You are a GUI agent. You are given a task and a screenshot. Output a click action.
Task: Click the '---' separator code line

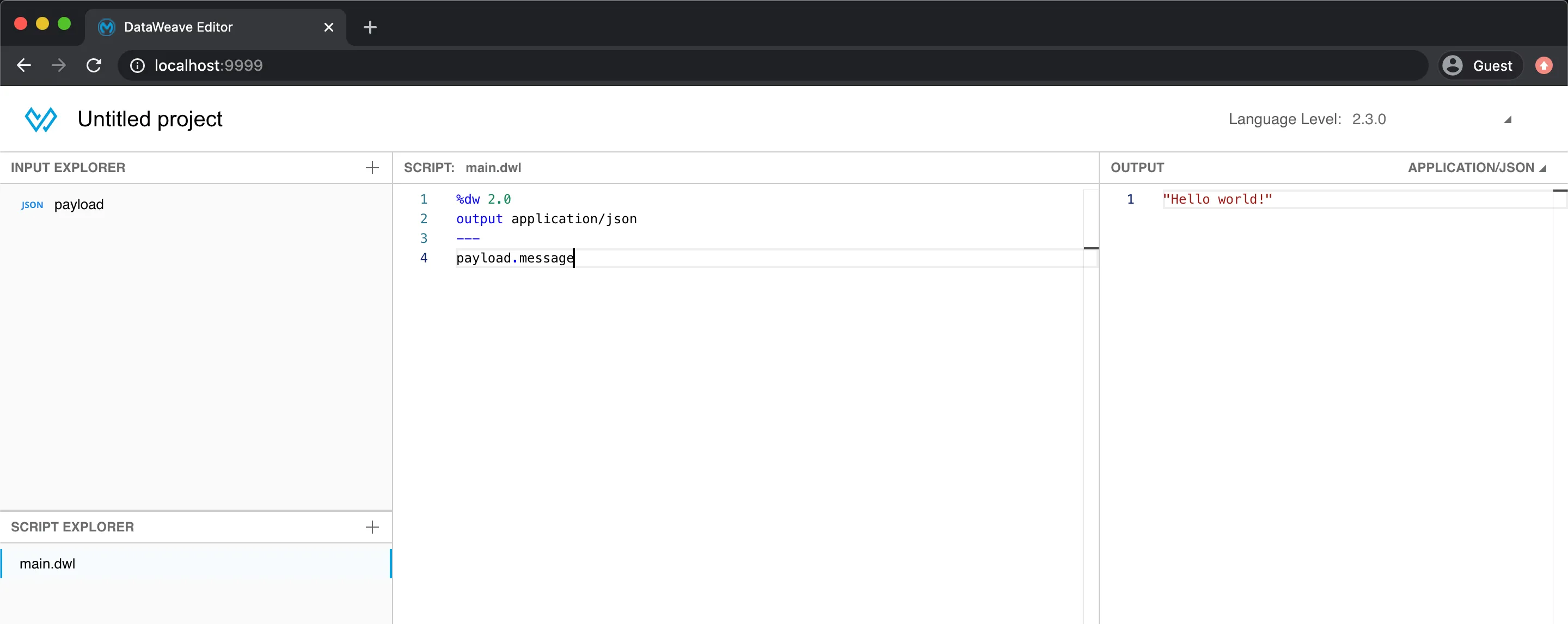tap(468, 238)
